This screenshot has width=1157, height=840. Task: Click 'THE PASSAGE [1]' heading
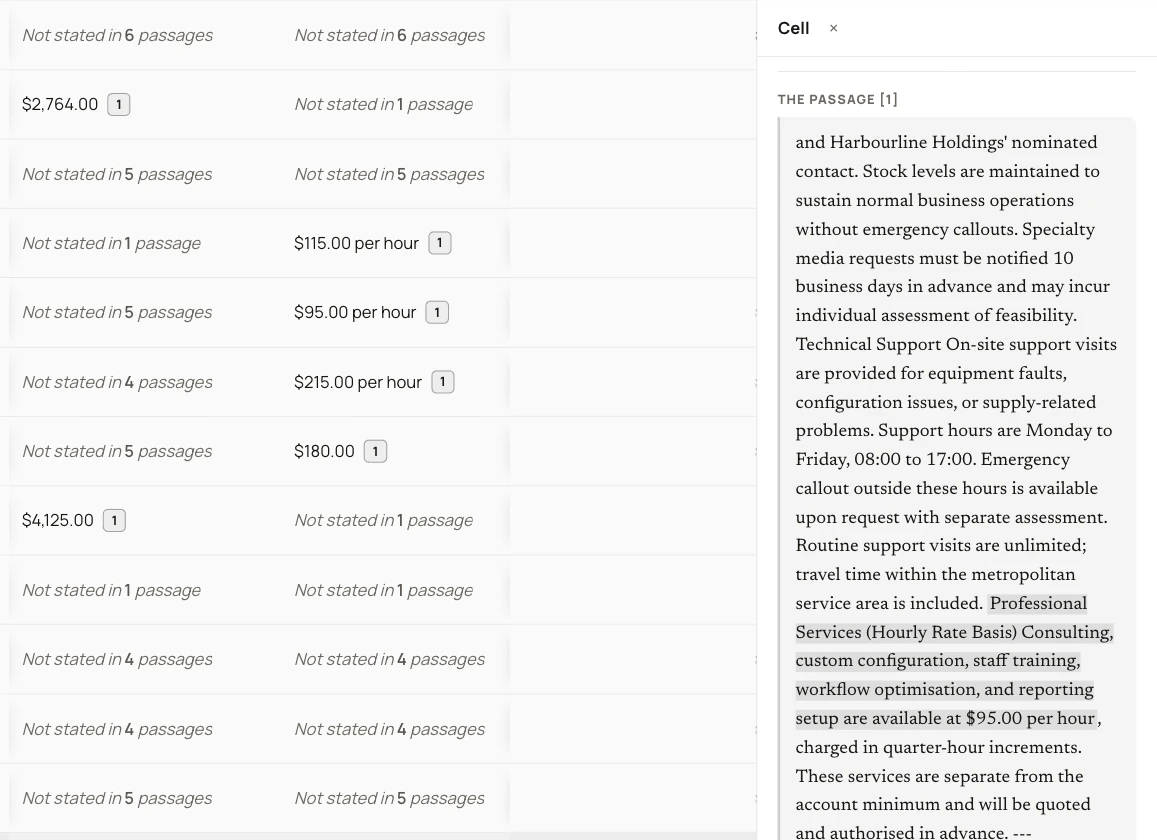click(837, 100)
